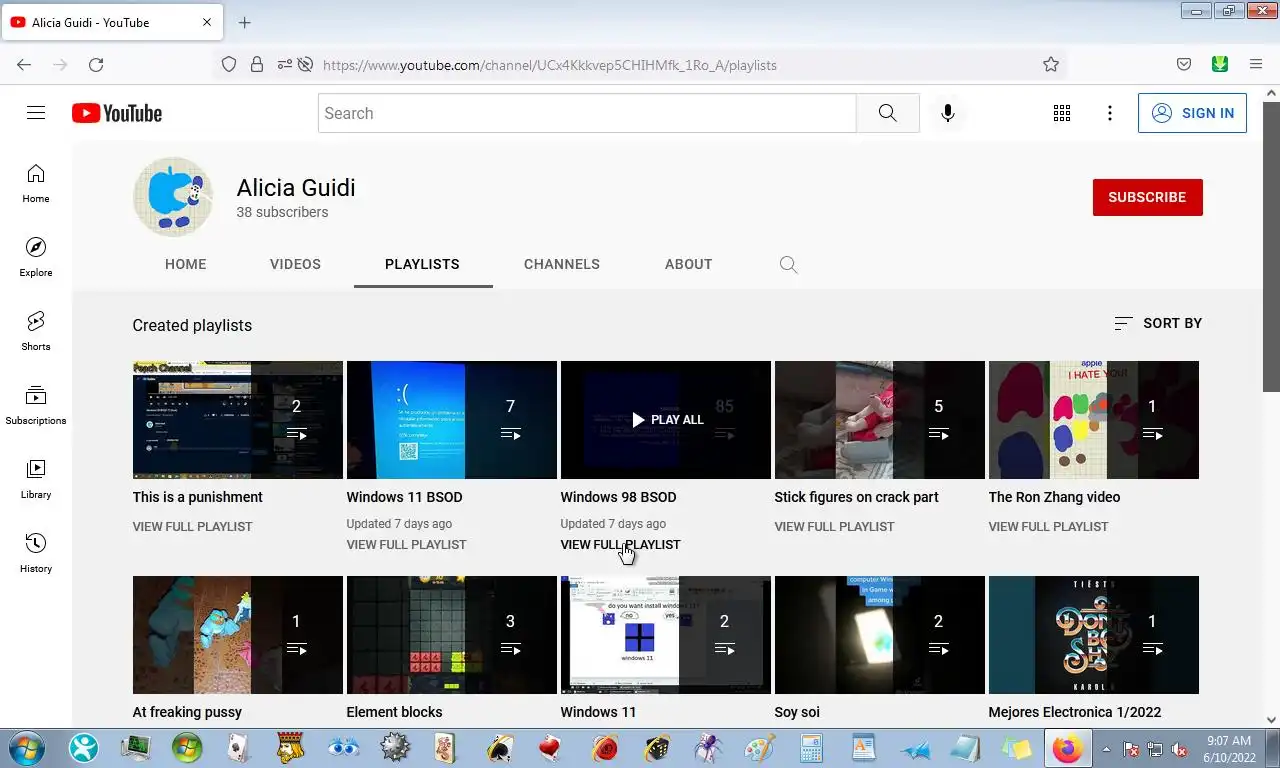The image size is (1280, 768).
Task: Go to the YouTube logo home link
Action: (x=117, y=113)
